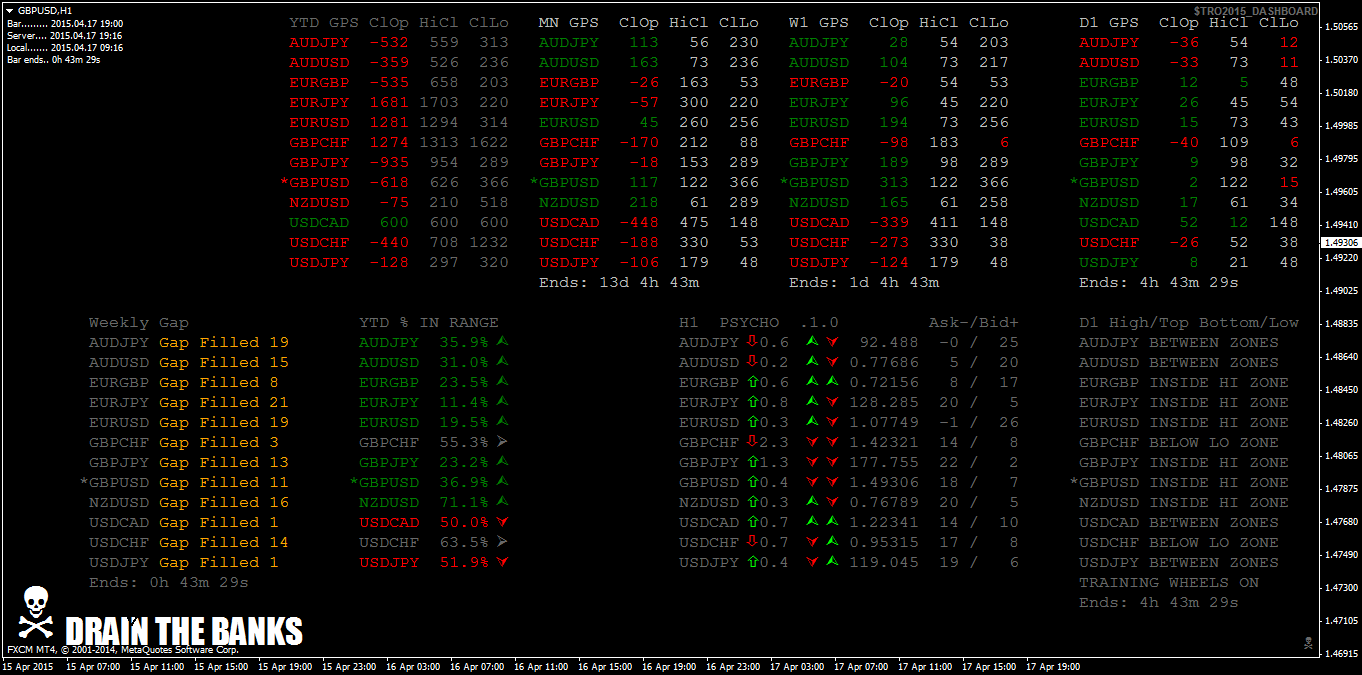1362x675 pixels.
Task: Click the text Ends: 0h 43m 29s under Weekly Gap
Action: coord(169,582)
